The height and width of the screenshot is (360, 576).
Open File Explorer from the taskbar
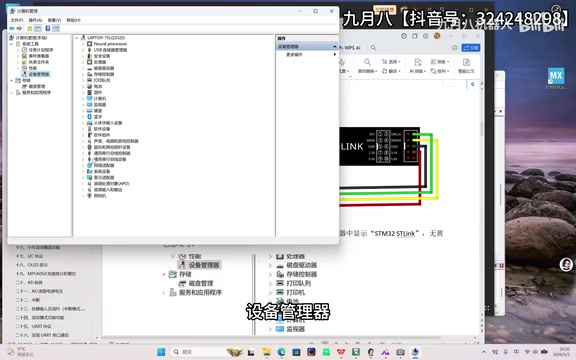pyautogui.click(x=267, y=352)
